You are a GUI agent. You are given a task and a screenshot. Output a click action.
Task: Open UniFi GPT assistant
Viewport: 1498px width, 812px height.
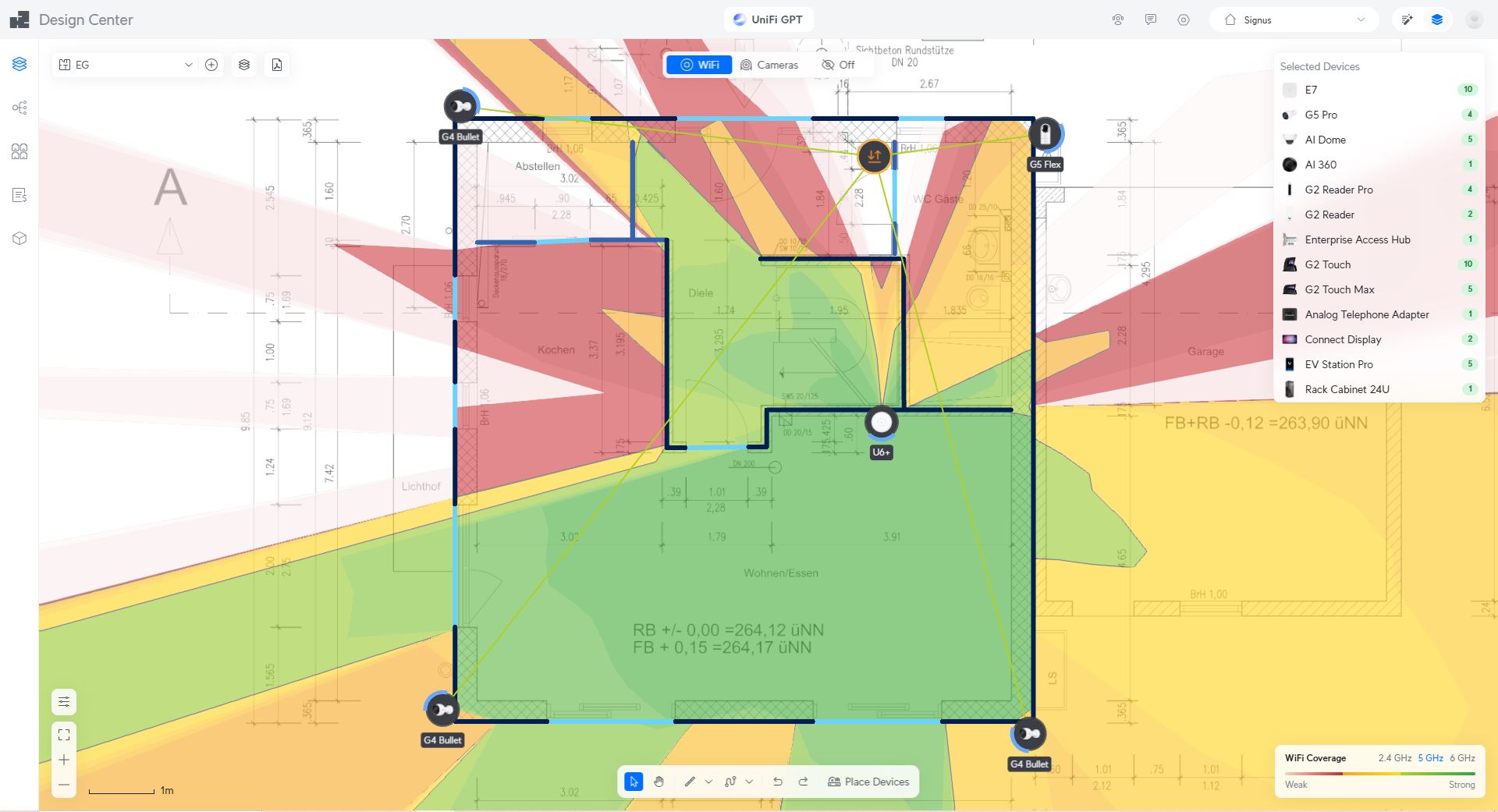pos(769,20)
